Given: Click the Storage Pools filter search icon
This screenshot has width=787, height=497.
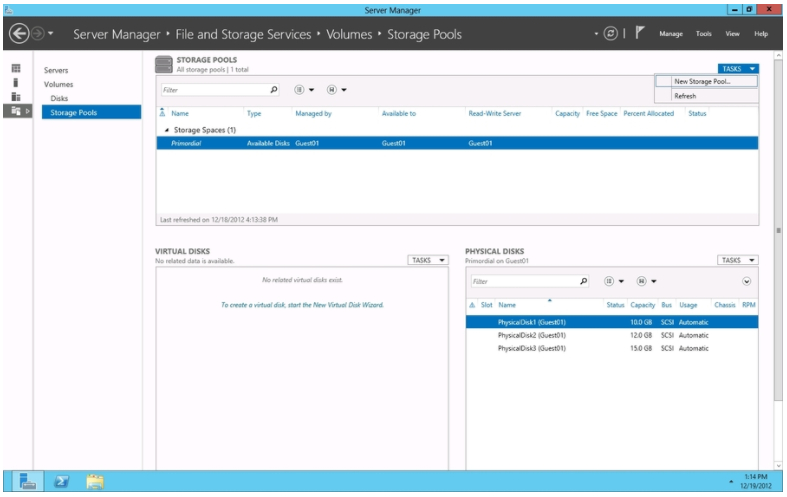Looking at the screenshot, I should click(274, 90).
